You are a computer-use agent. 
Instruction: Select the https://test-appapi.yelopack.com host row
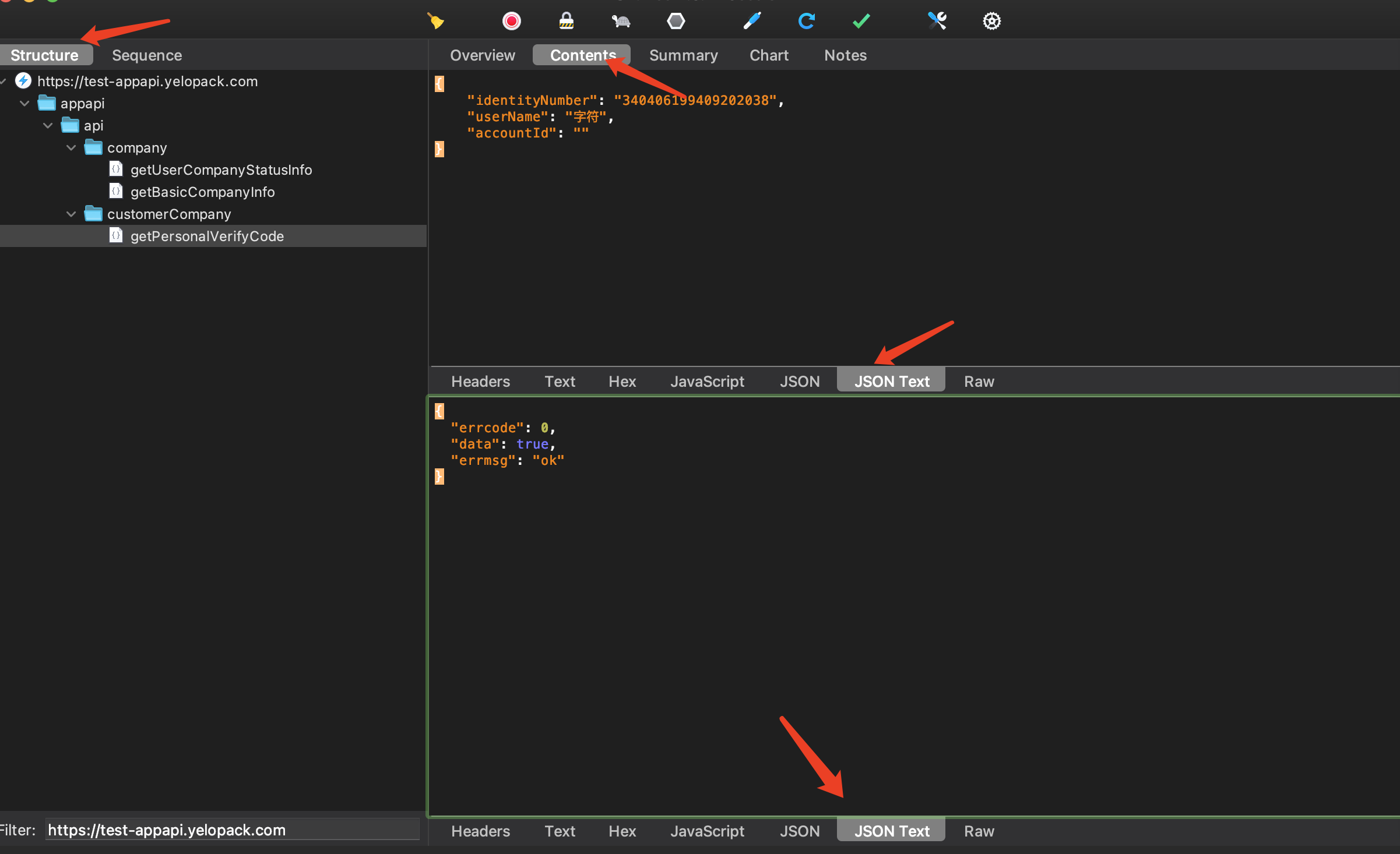213,81
